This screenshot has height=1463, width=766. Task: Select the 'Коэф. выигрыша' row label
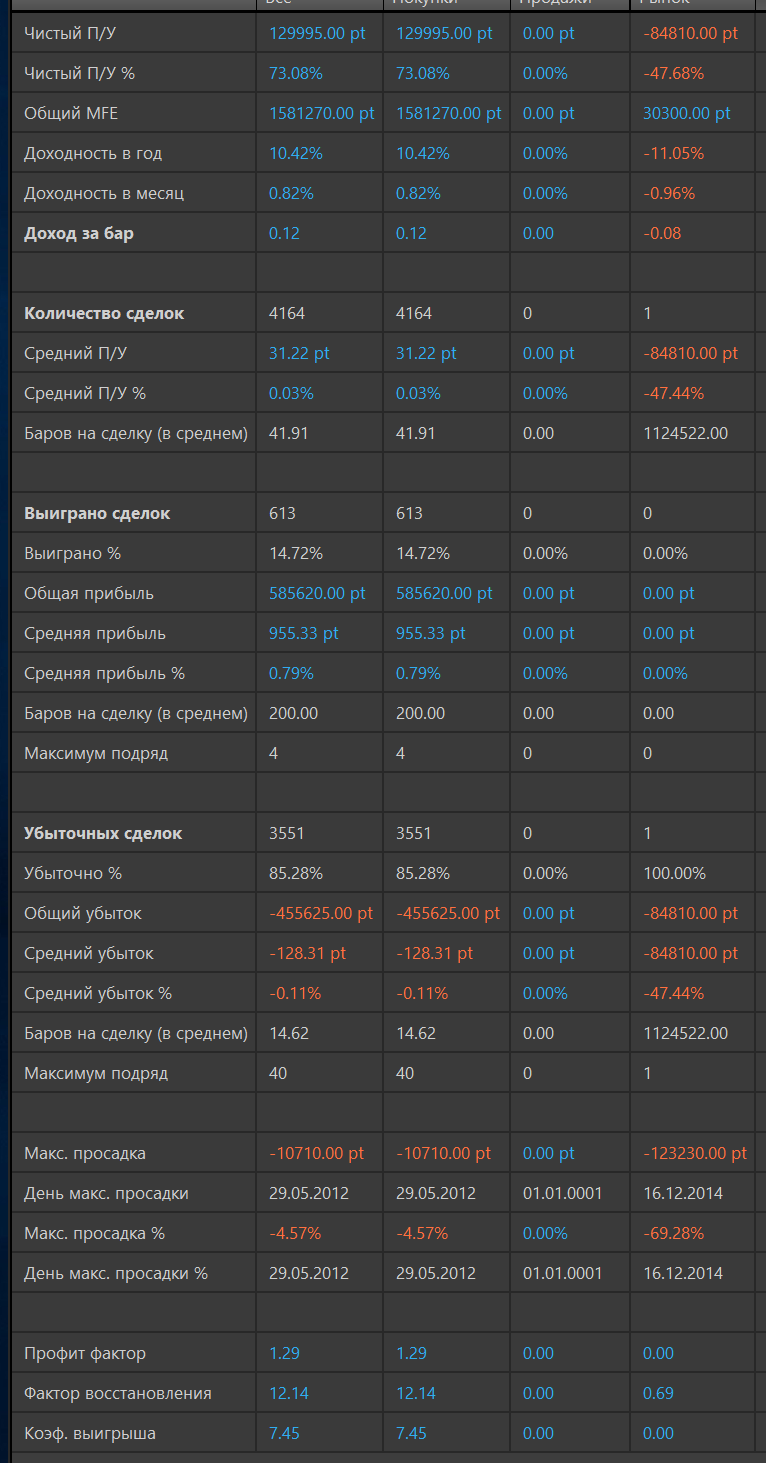(x=90, y=1433)
